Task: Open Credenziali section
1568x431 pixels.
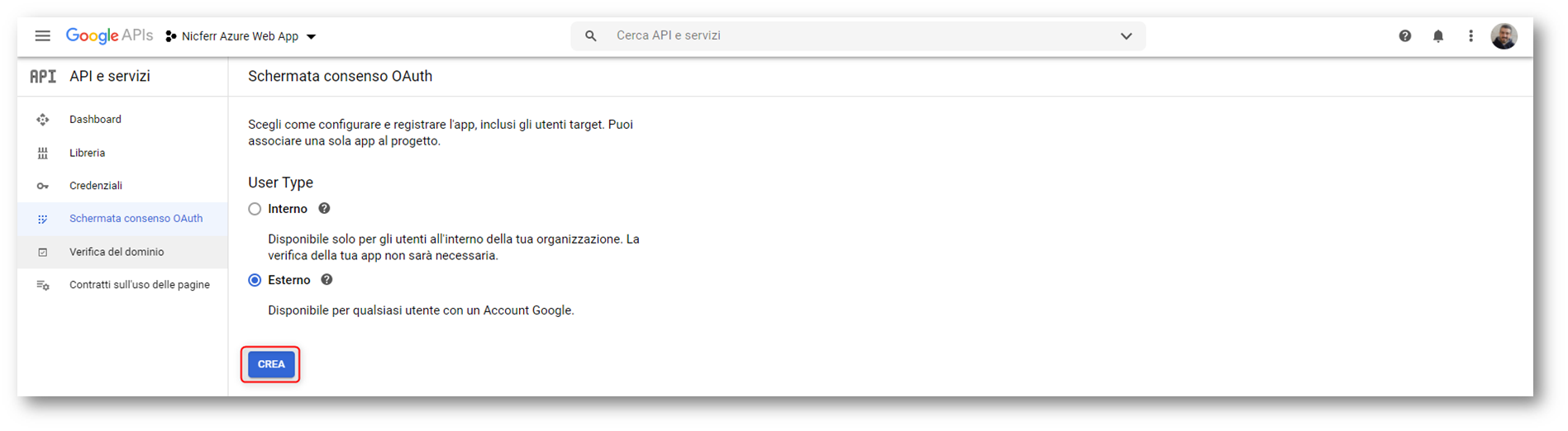Action: pos(96,186)
